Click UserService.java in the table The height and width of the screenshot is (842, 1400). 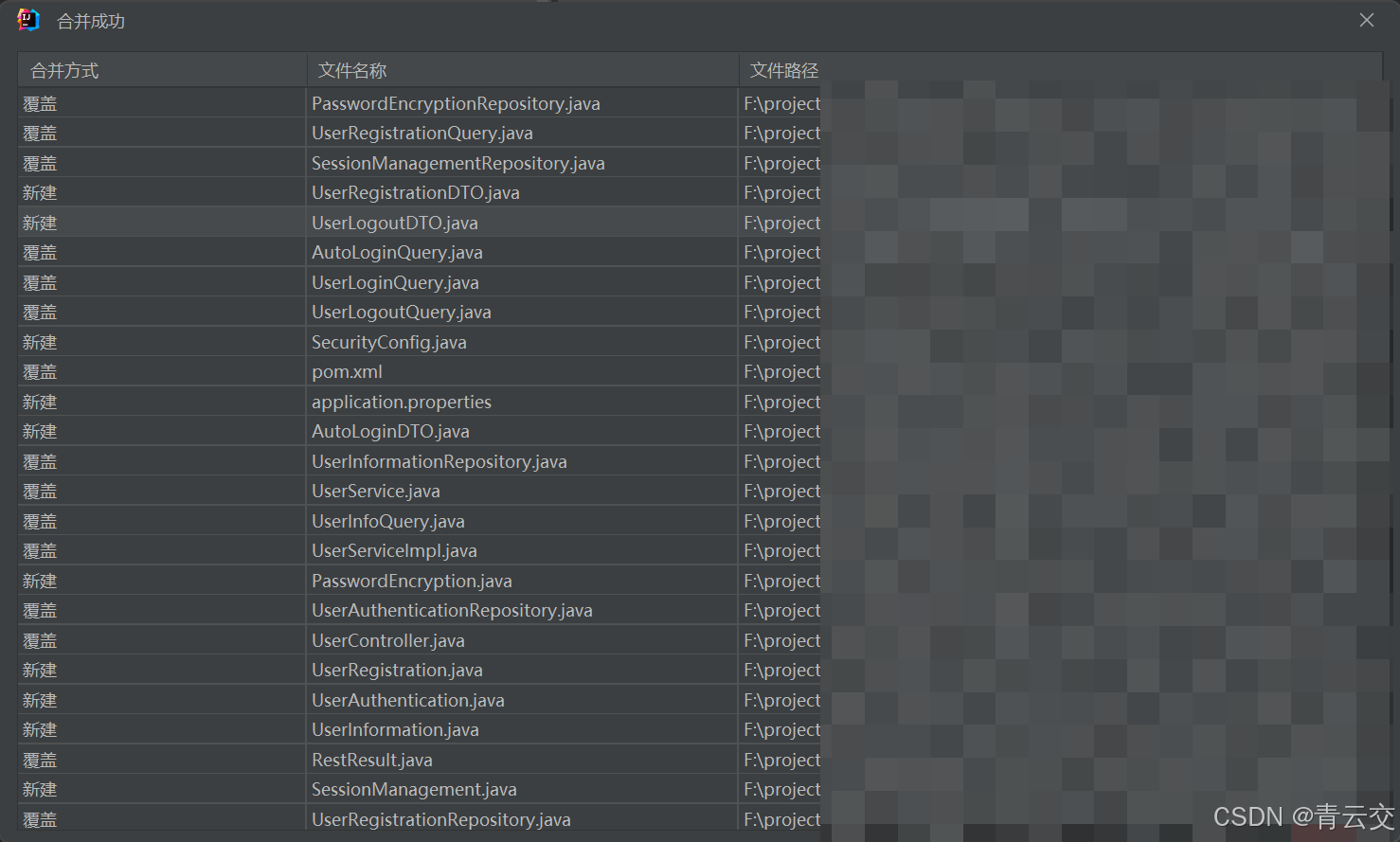pyautogui.click(x=376, y=492)
